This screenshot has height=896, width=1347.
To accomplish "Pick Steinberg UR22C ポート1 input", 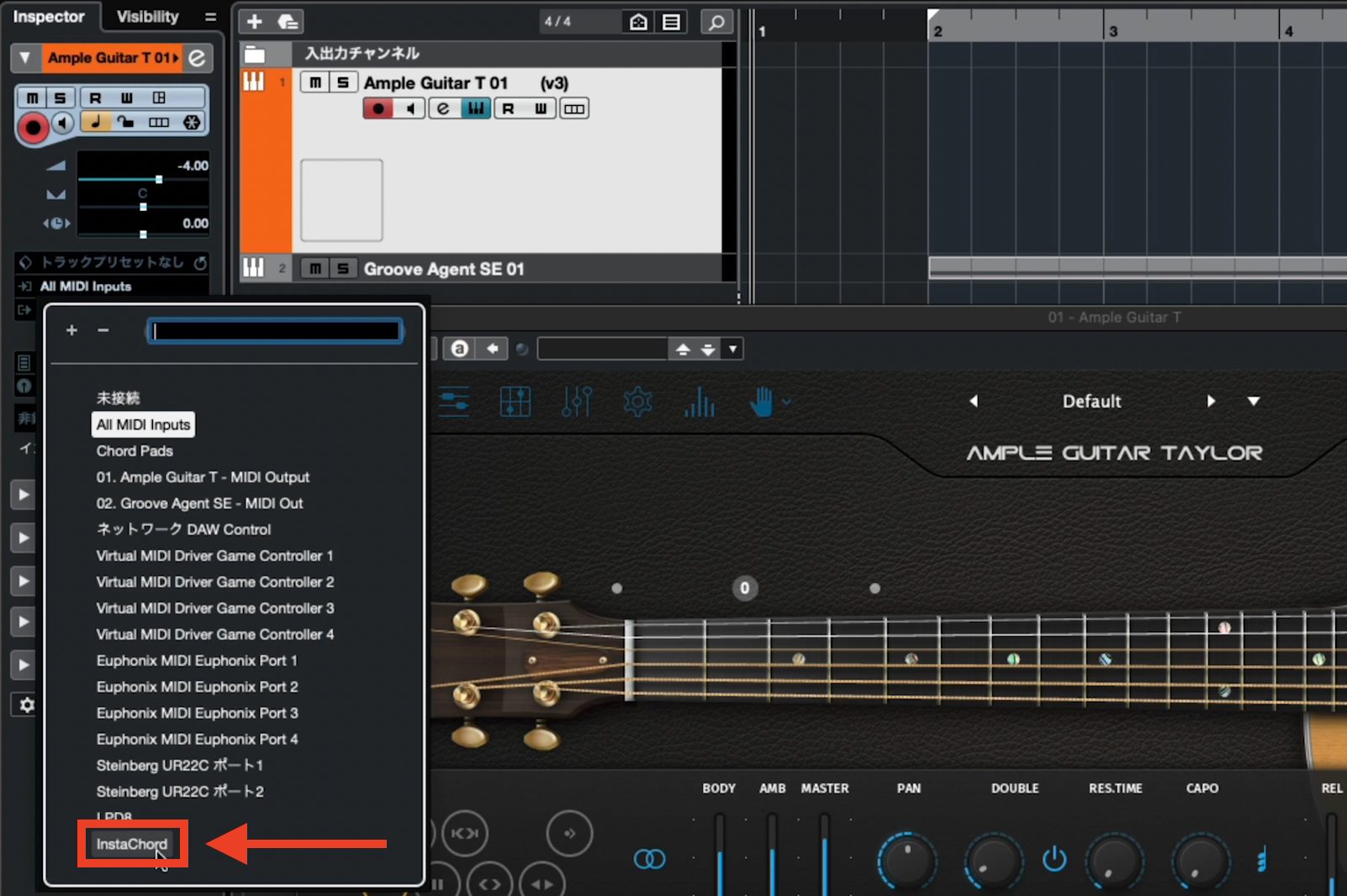I will (179, 766).
